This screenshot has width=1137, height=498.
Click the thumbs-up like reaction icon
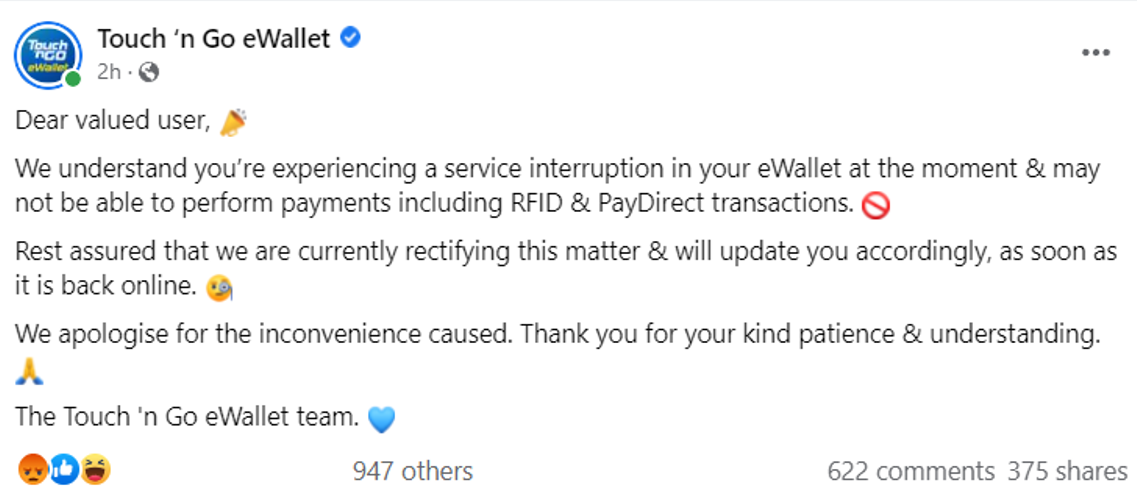64,470
